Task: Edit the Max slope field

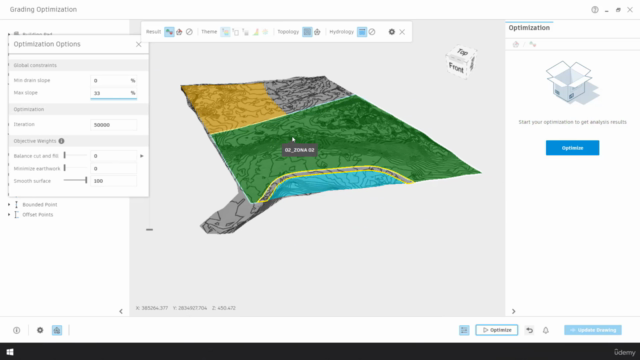Action: click(113, 93)
